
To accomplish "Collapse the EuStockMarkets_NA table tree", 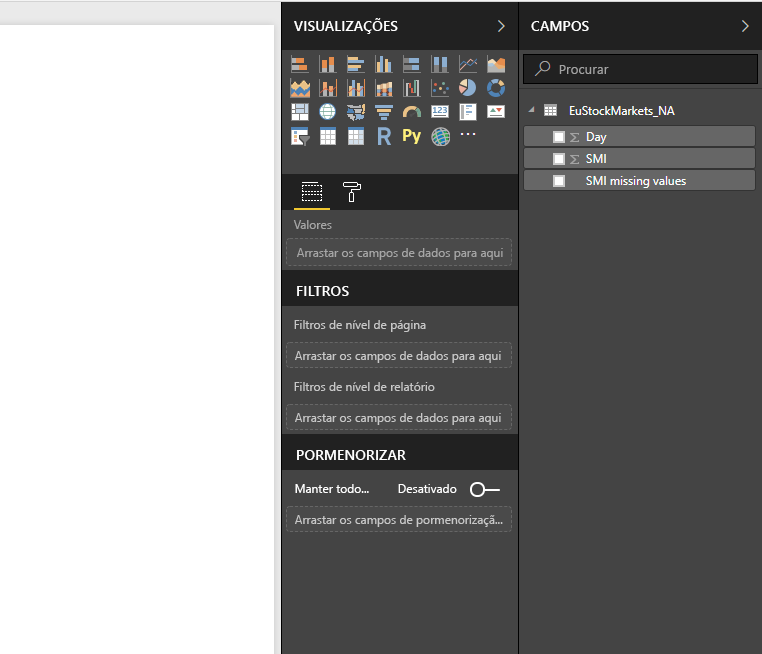I will 532,110.
